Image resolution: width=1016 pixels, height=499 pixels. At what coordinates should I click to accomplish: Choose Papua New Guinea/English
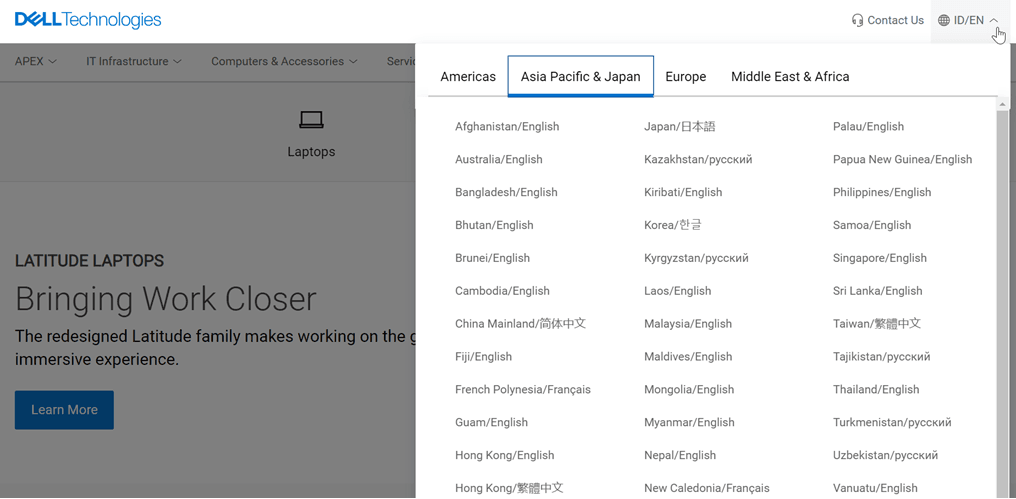(x=902, y=159)
